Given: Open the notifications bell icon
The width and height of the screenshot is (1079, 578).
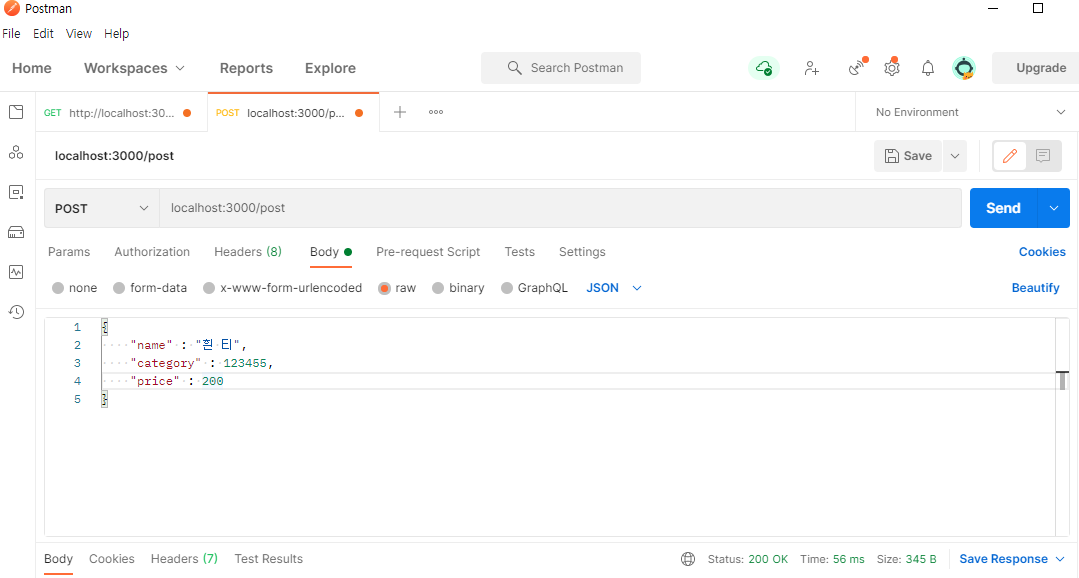Looking at the screenshot, I should pyautogui.click(x=928, y=68).
